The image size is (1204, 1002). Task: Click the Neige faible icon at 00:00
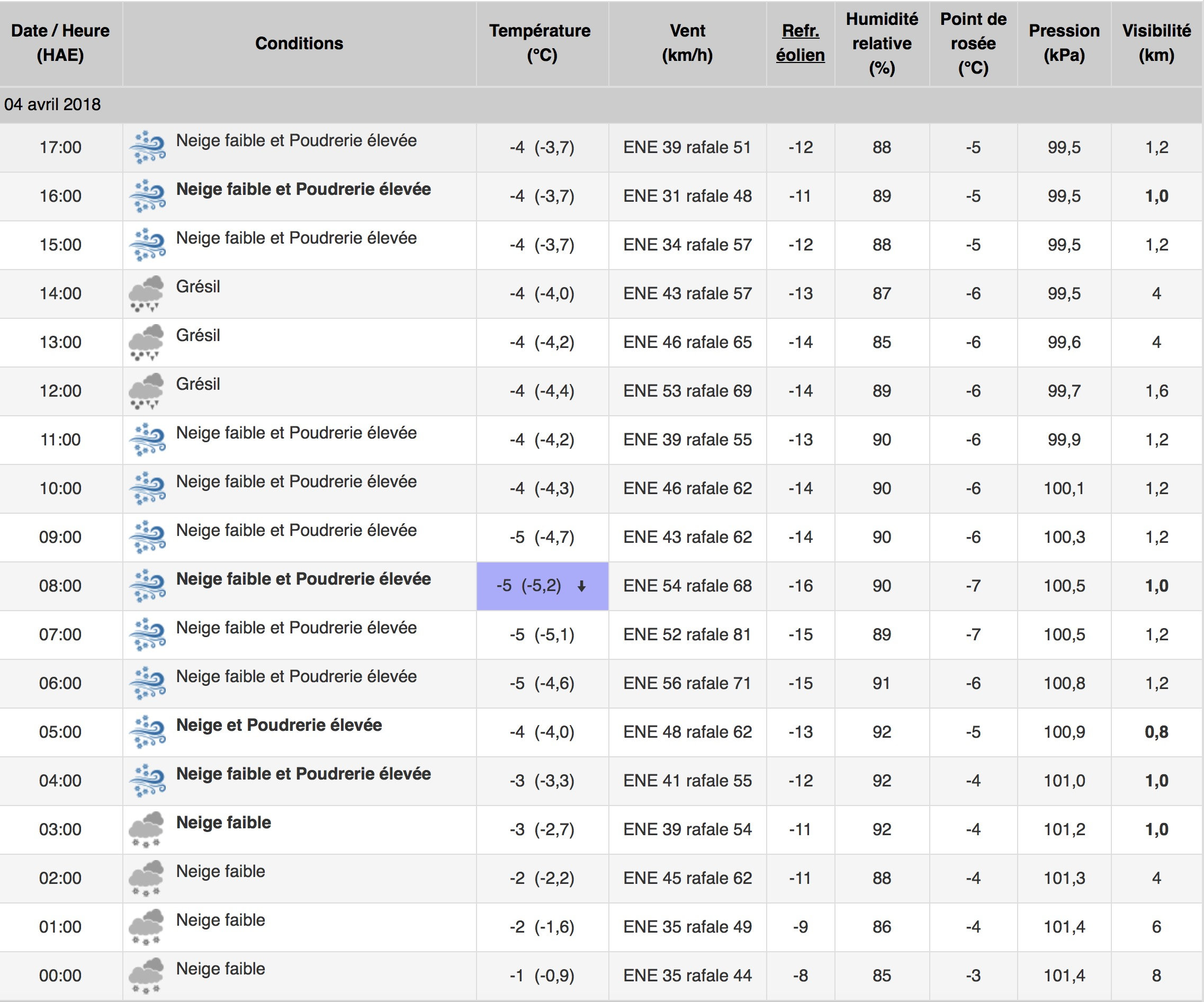146,976
